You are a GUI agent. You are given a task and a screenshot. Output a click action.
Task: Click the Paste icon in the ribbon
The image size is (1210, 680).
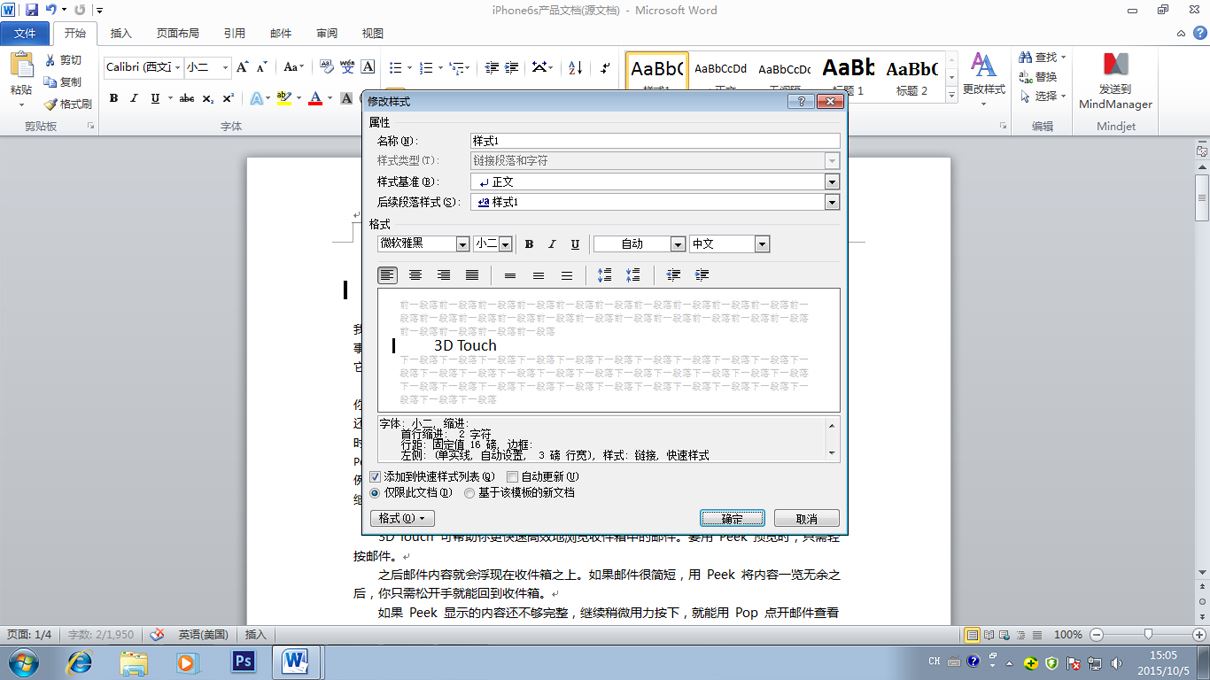21,66
